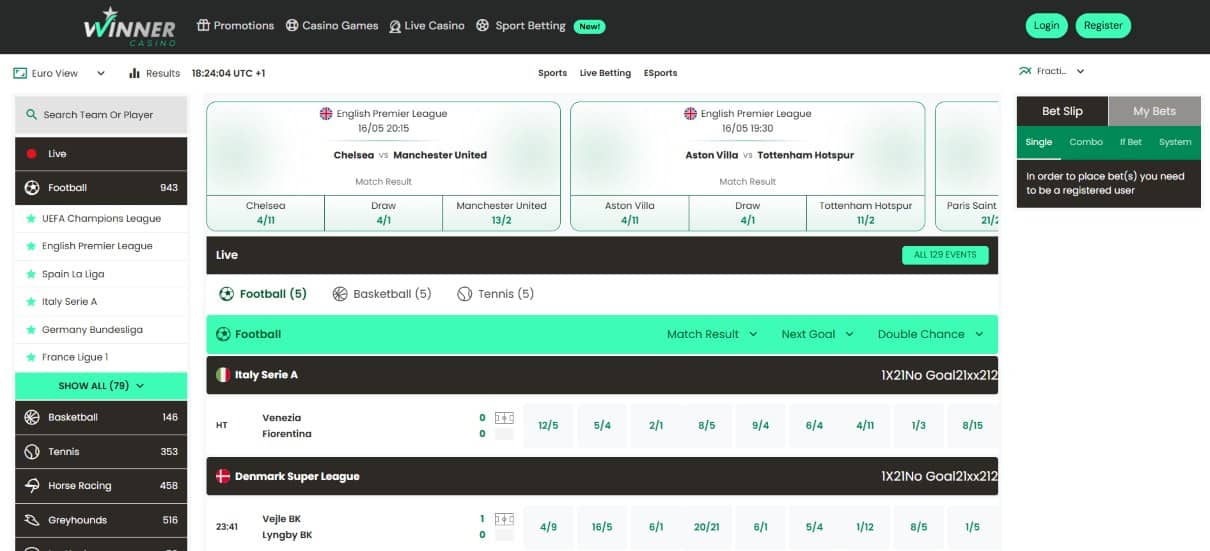Switch to Bet Slip tab
The image size is (1210, 551).
tap(1063, 111)
